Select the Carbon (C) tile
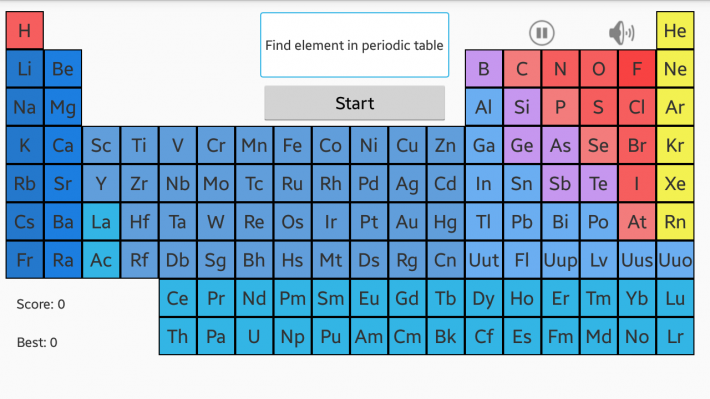The width and height of the screenshot is (710, 399). [522, 69]
